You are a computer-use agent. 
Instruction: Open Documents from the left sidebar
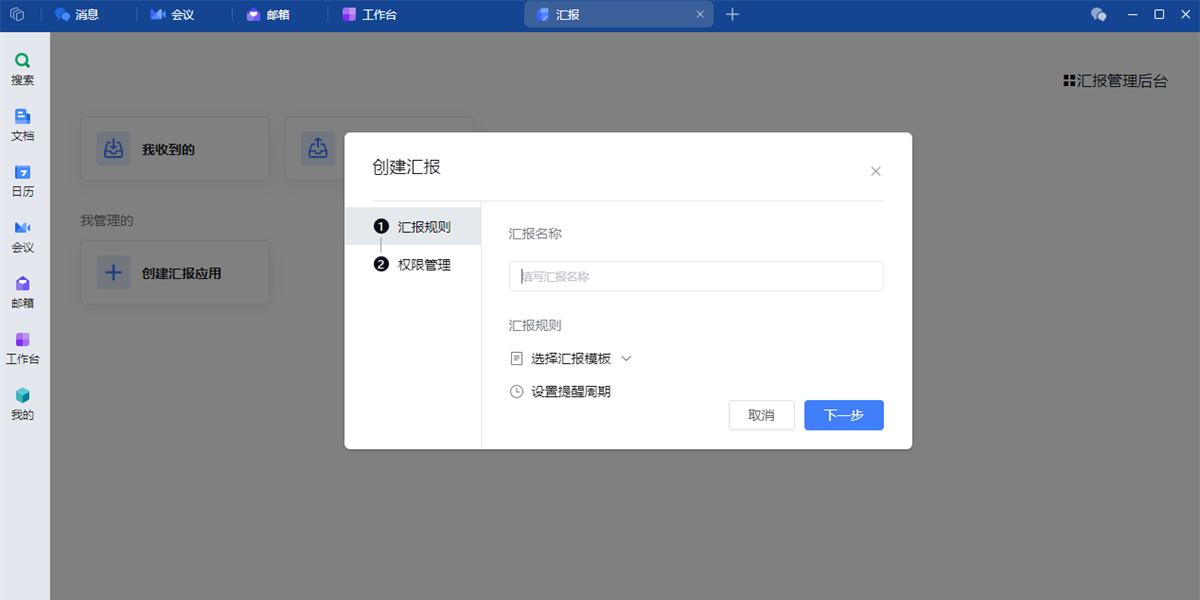pos(22,117)
